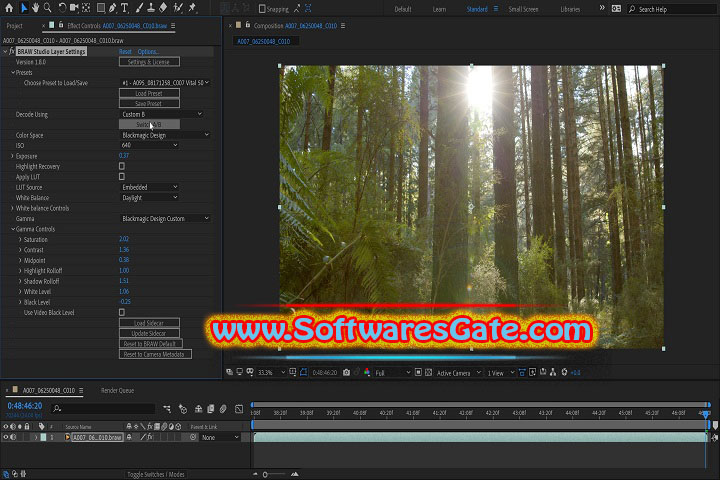Click the Update Sidecar button
The image size is (720, 480).
pos(149,333)
